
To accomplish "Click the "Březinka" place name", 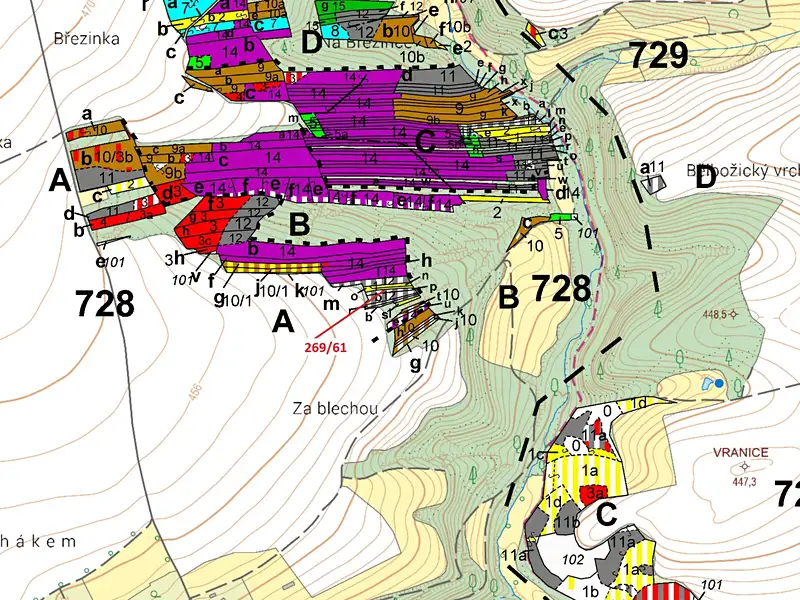I will [87, 39].
